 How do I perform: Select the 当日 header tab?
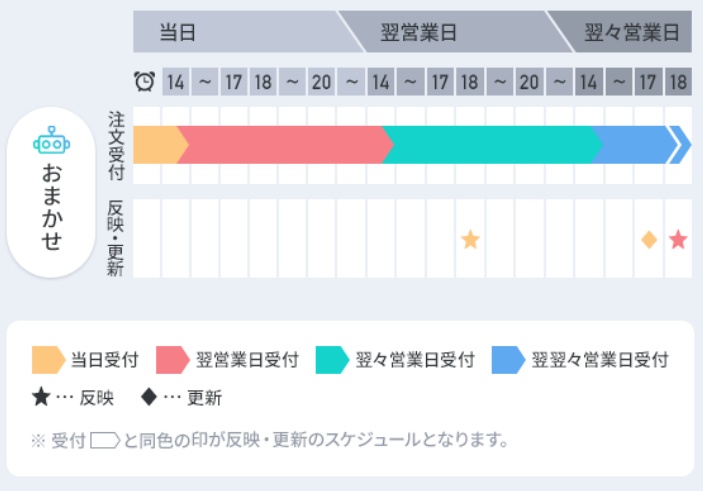[242, 32]
